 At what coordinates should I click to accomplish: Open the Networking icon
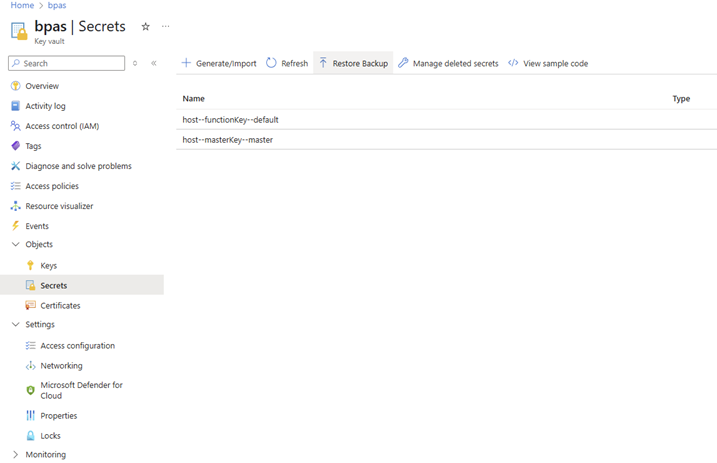click(x=30, y=366)
